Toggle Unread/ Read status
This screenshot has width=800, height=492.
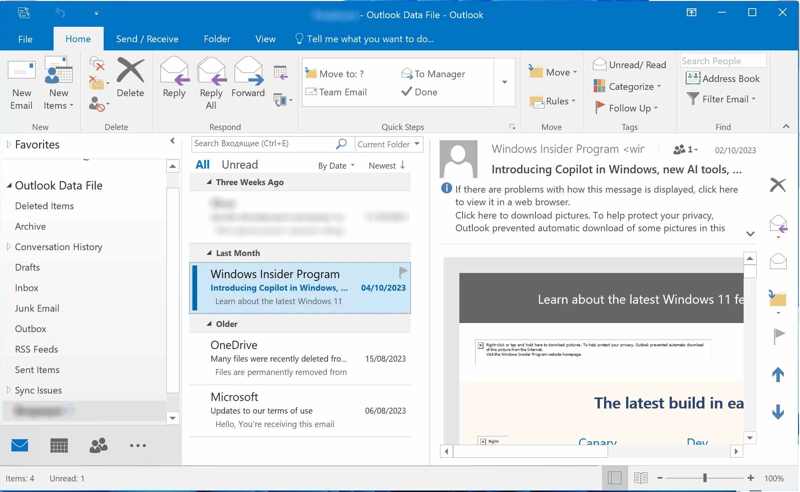(x=630, y=65)
